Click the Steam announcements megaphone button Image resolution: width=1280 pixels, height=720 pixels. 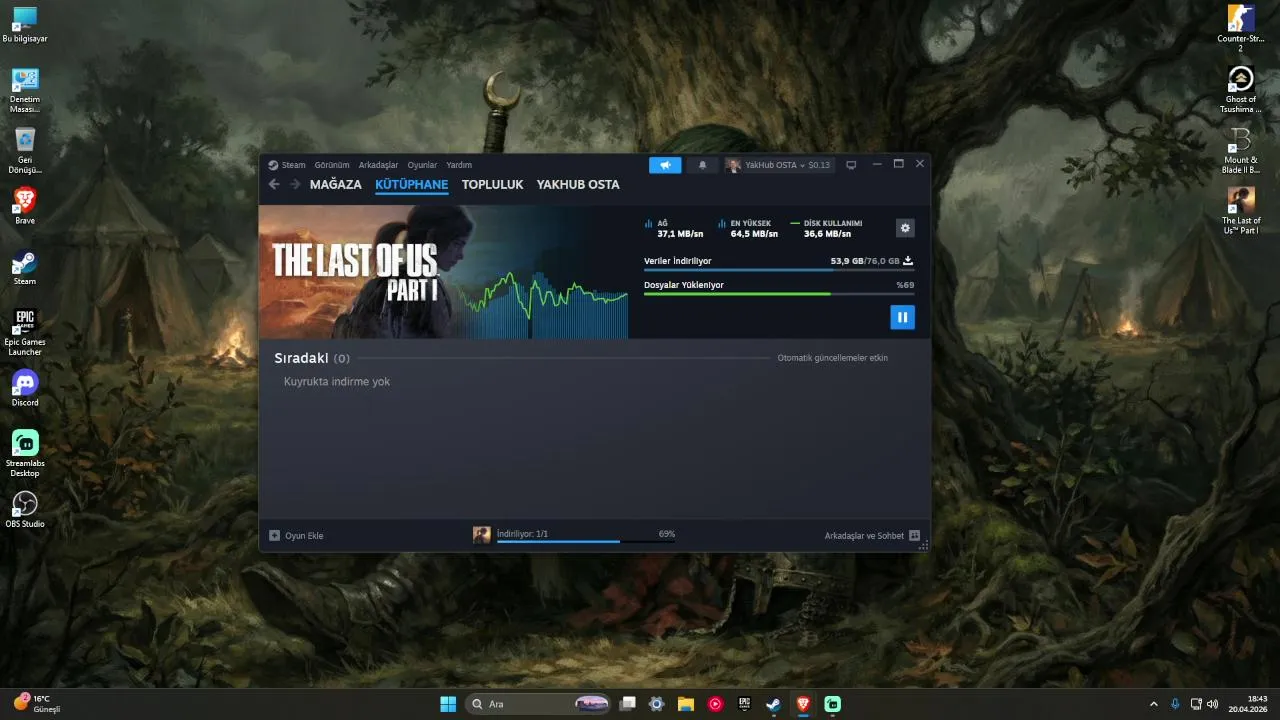point(665,165)
